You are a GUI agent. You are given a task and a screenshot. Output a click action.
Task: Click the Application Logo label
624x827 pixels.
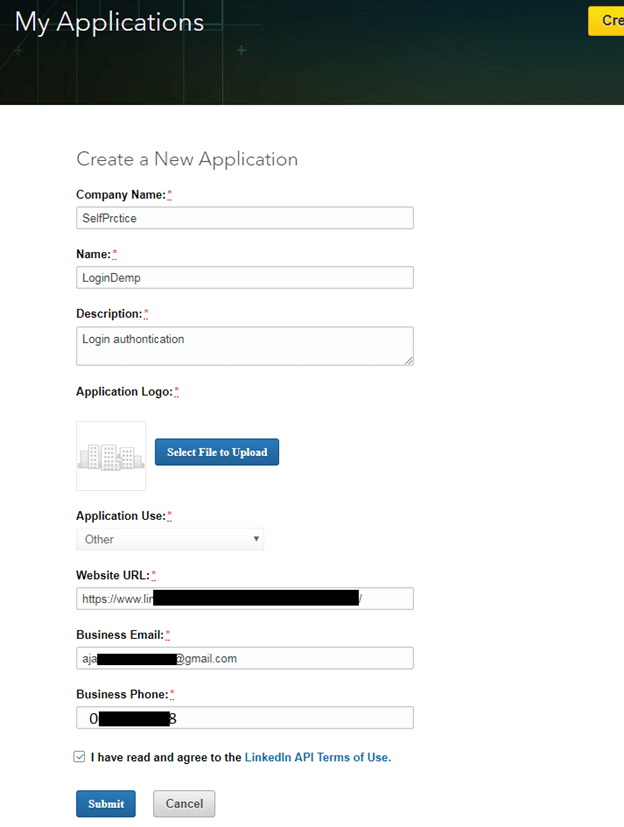coord(124,392)
